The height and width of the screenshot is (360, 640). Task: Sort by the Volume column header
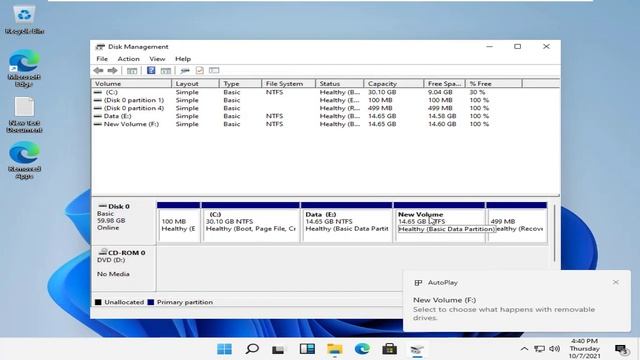[x=131, y=83]
